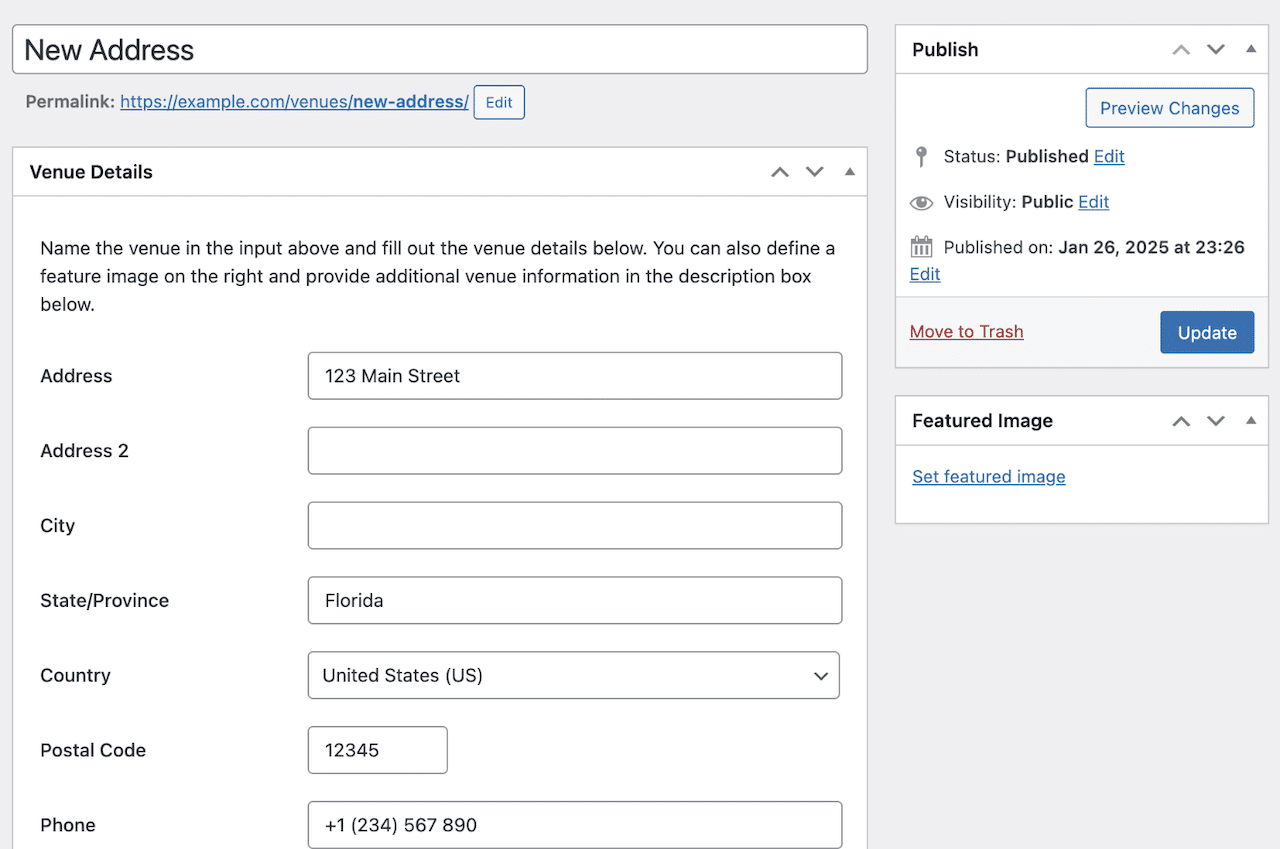The width and height of the screenshot is (1280, 849).
Task: Edit the publish status
Action: tap(1109, 157)
